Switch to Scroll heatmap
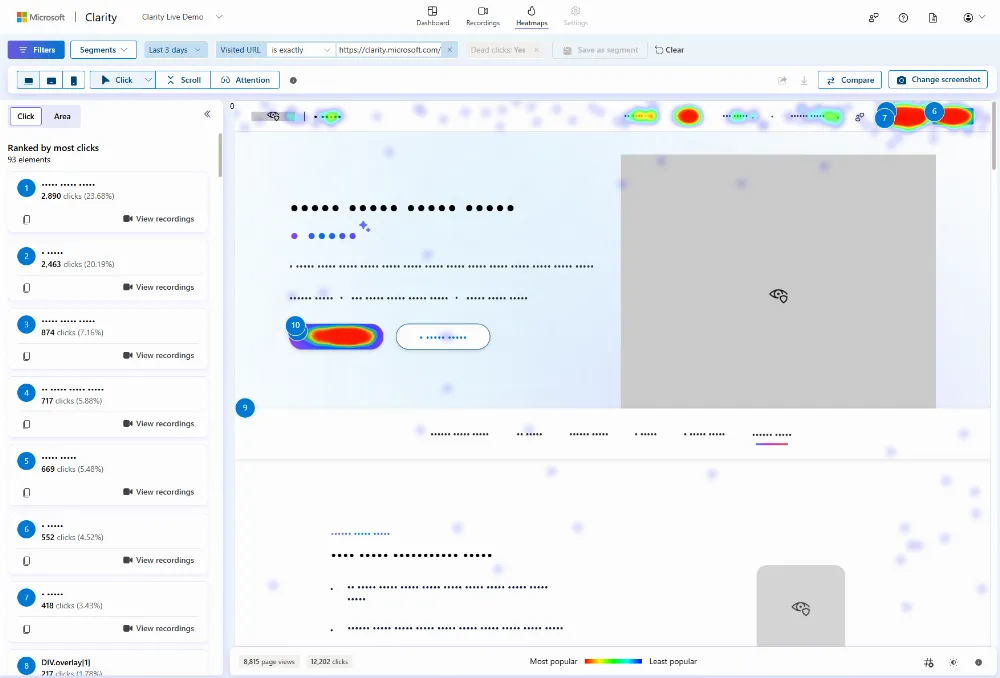Image resolution: width=1000 pixels, height=678 pixels. click(184, 80)
